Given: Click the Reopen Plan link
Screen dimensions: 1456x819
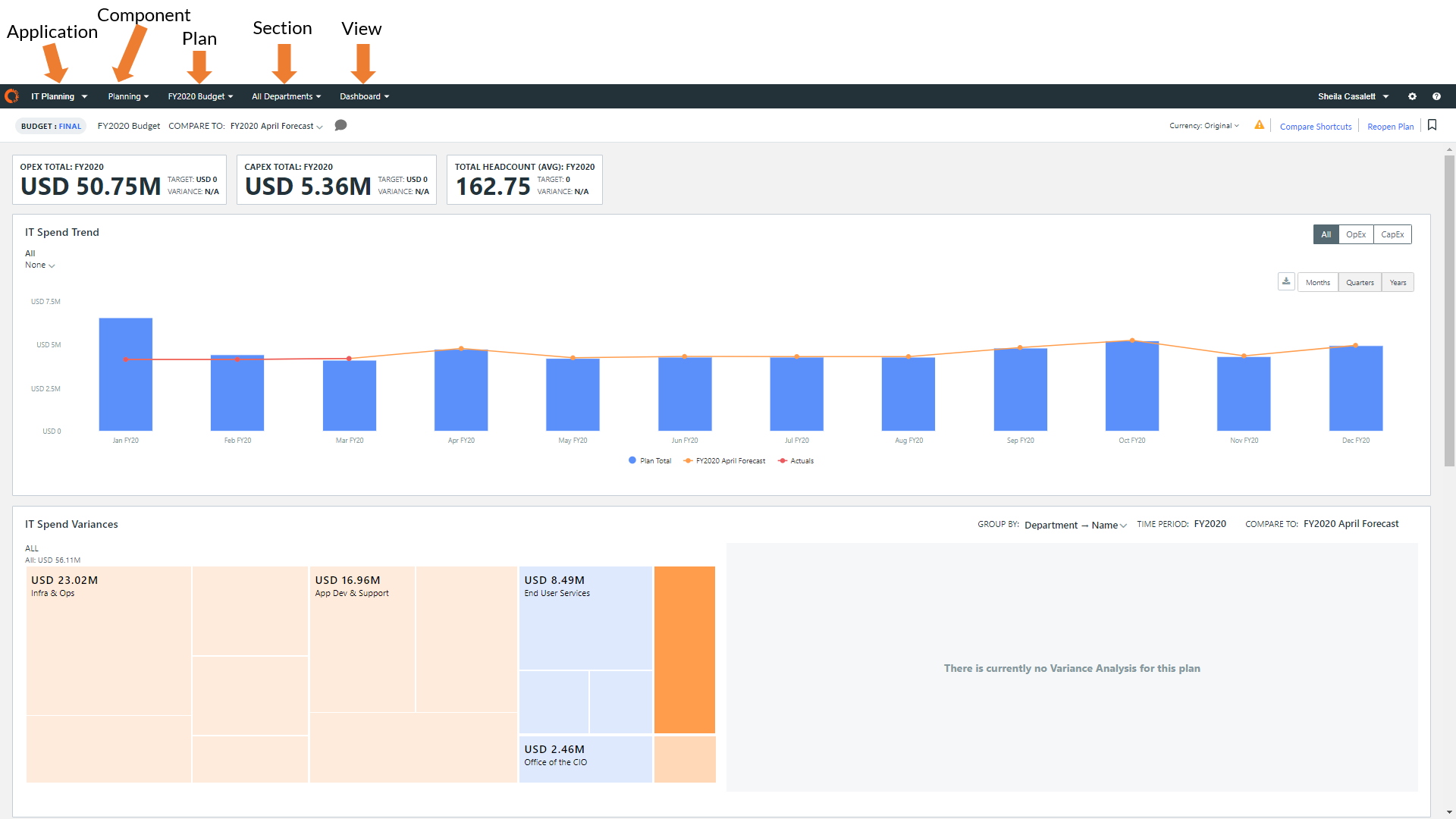Looking at the screenshot, I should (x=1390, y=127).
